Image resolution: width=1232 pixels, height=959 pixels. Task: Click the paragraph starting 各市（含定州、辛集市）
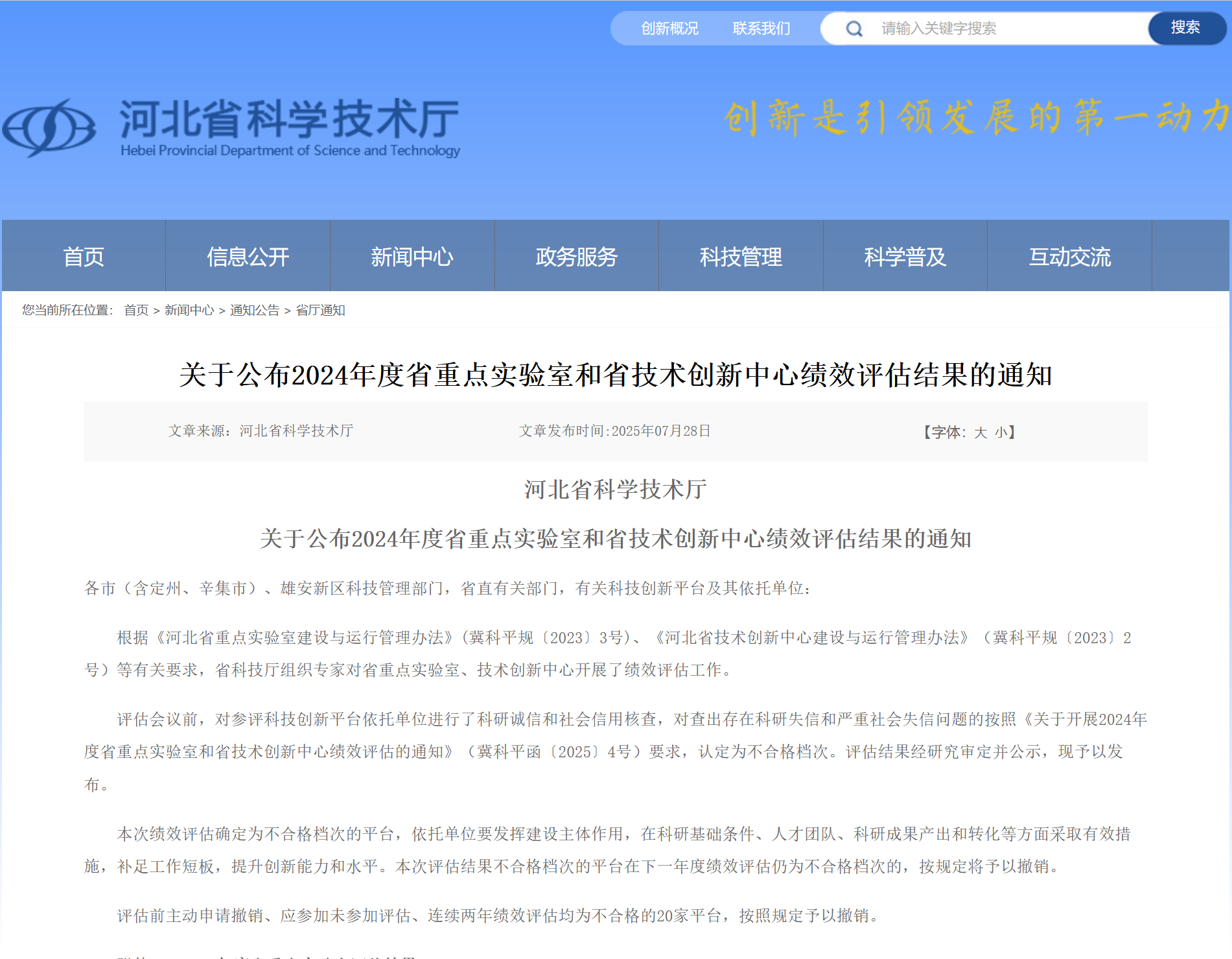[447, 588]
